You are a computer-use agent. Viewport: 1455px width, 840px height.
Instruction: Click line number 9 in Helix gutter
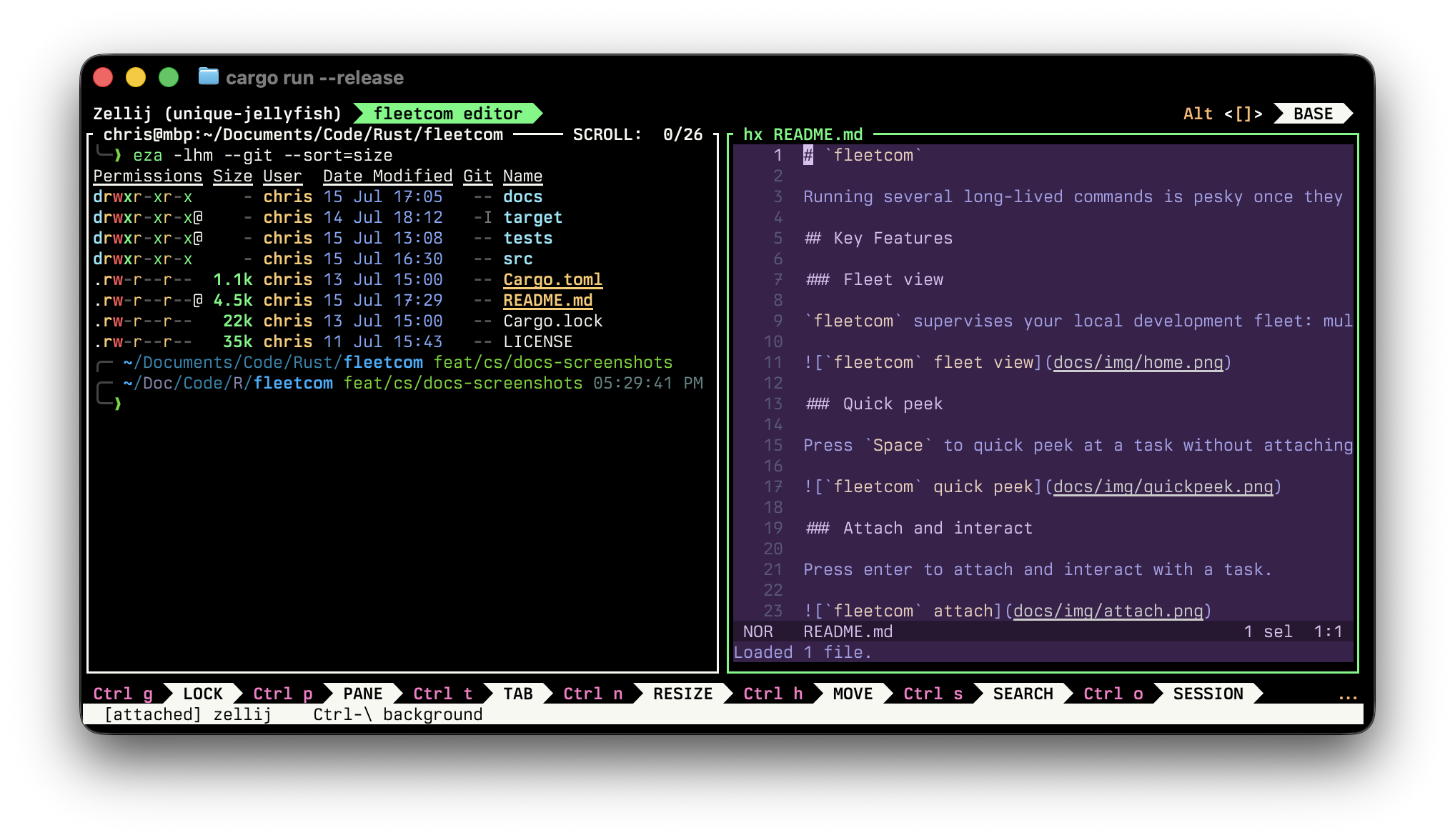[x=778, y=321]
